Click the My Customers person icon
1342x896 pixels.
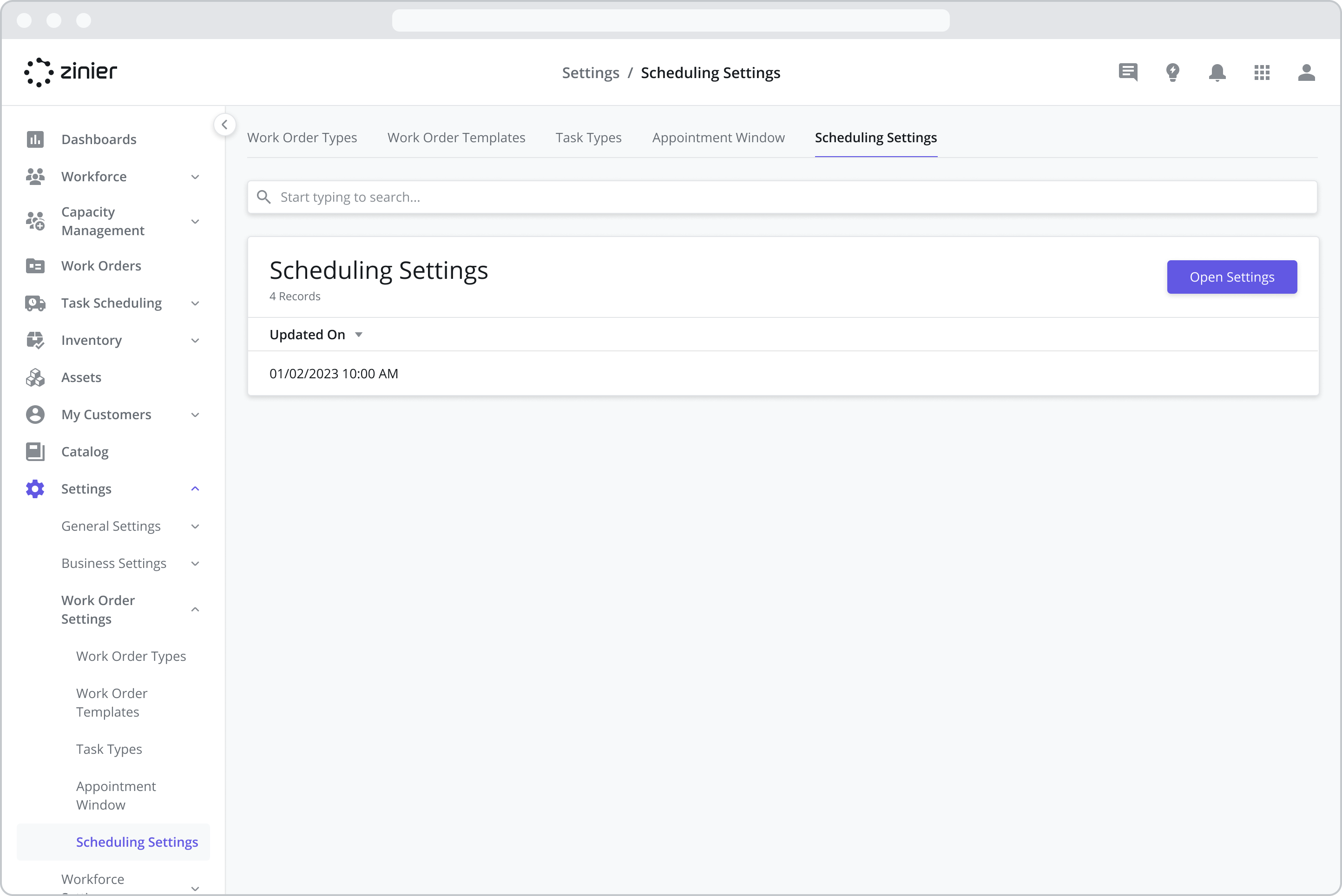[35, 414]
